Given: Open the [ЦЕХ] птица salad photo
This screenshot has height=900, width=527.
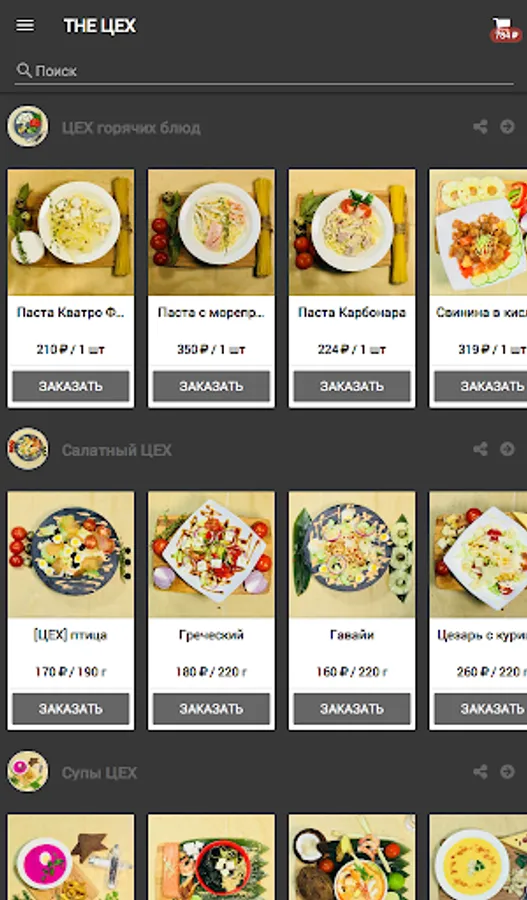Looking at the screenshot, I should click(71, 554).
